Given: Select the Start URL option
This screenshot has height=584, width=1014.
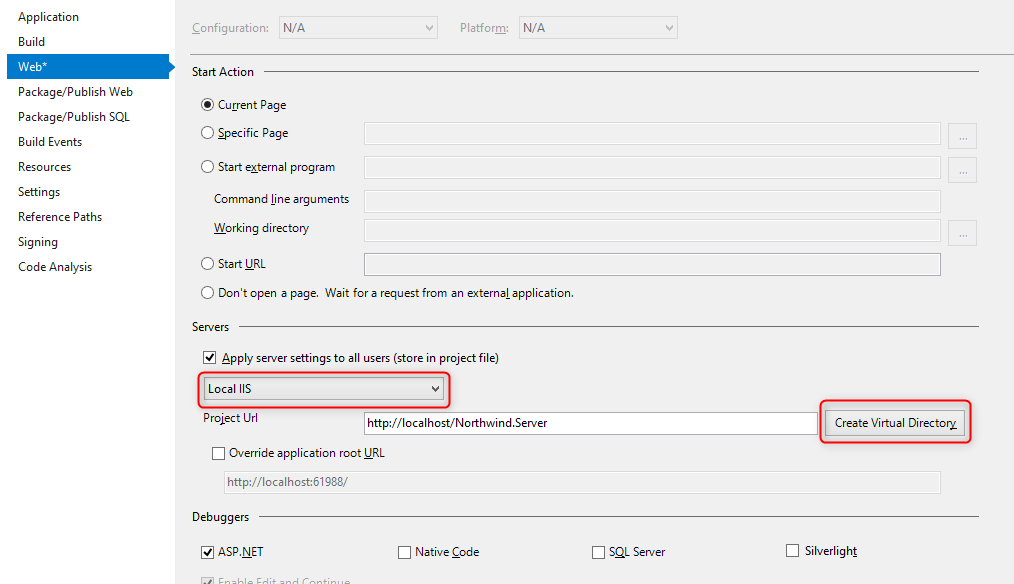Looking at the screenshot, I should [x=206, y=263].
